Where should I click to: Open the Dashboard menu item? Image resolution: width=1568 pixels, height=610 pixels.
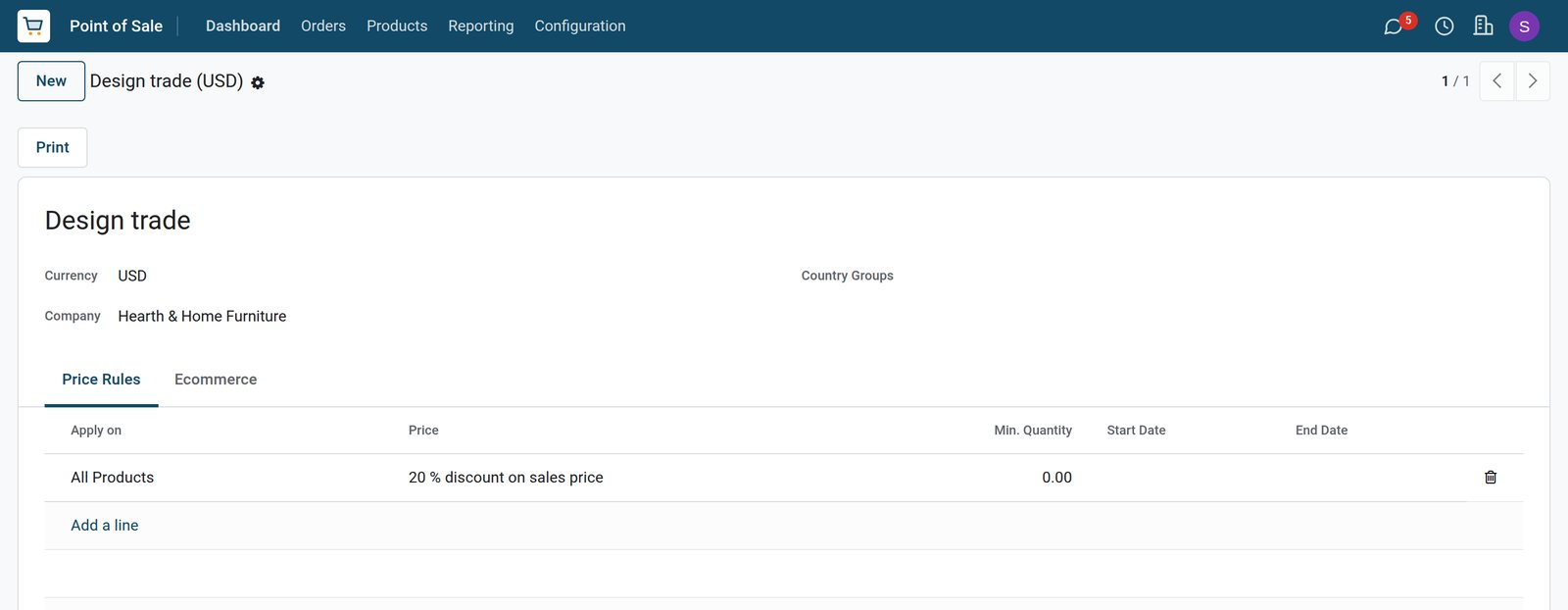[243, 25]
